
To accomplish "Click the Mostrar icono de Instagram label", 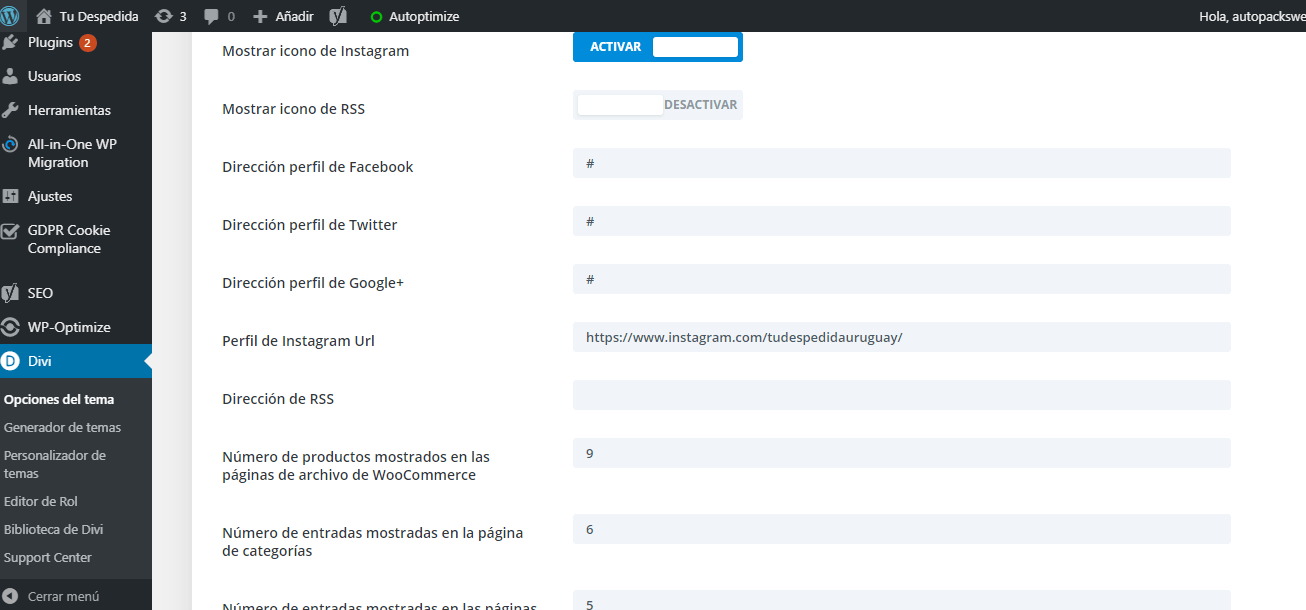I will point(315,51).
